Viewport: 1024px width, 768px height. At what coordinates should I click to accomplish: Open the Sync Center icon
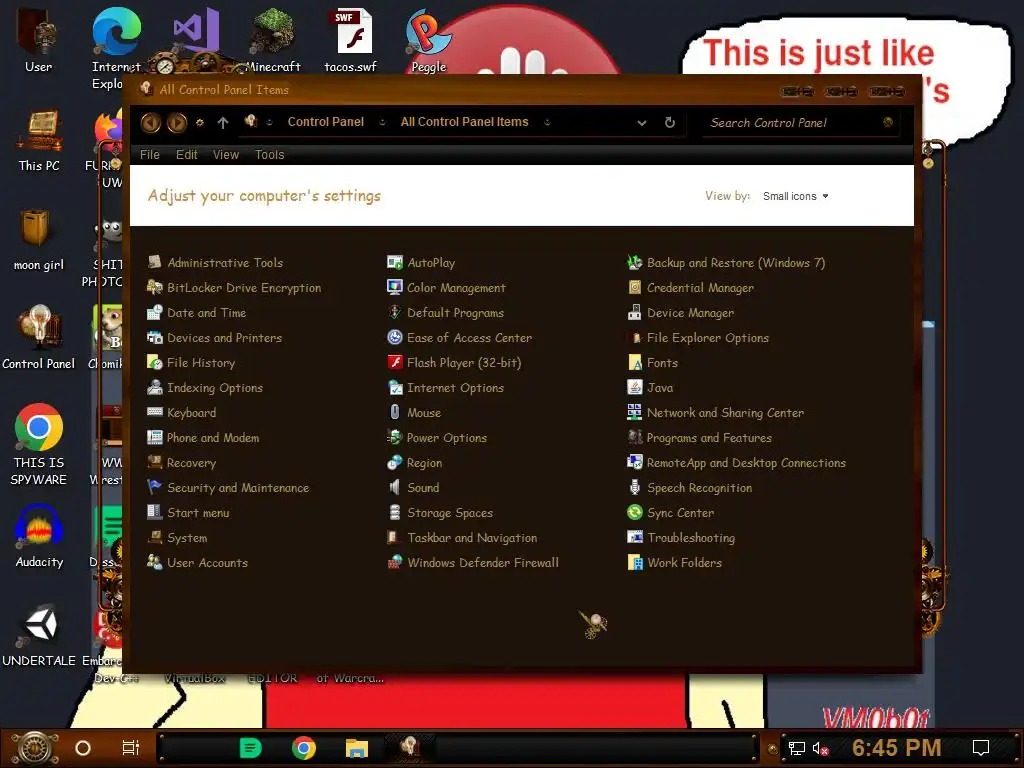pos(635,513)
